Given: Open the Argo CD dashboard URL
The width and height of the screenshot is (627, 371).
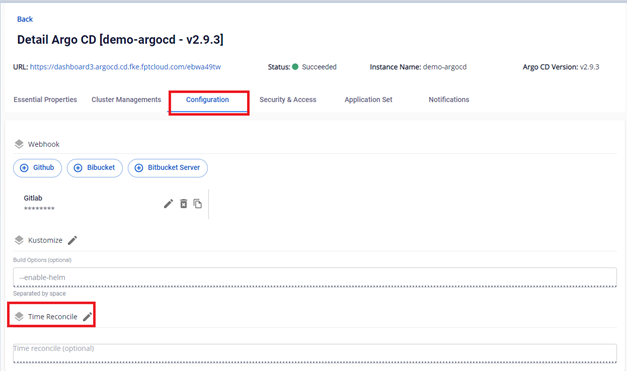Looking at the screenshot, I should tap(125, 67).
